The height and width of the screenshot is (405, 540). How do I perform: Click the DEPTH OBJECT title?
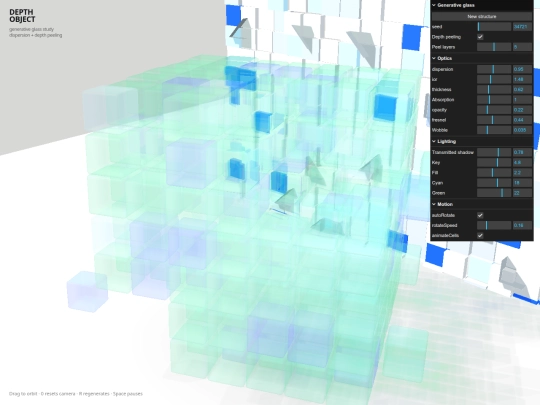(22, 16)
